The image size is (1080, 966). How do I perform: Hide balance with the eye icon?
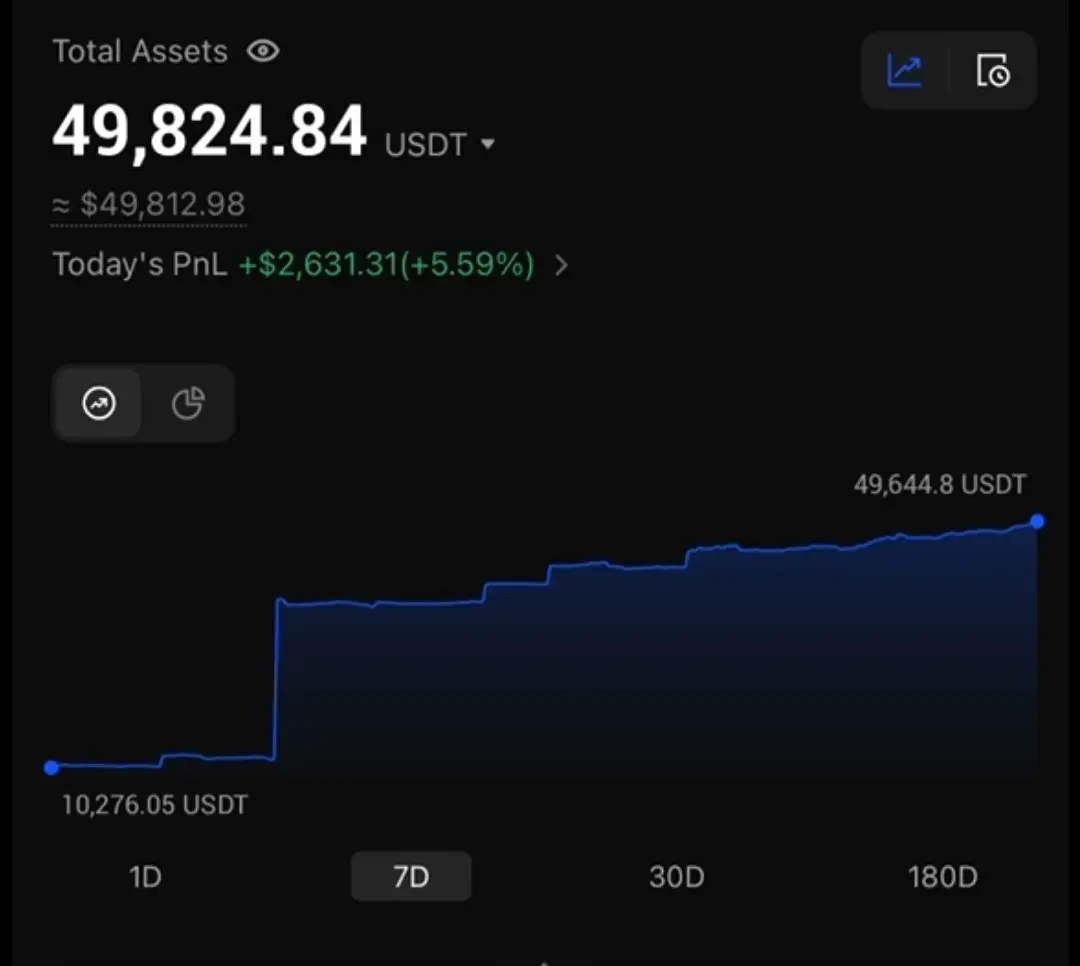tap(263, 51)
